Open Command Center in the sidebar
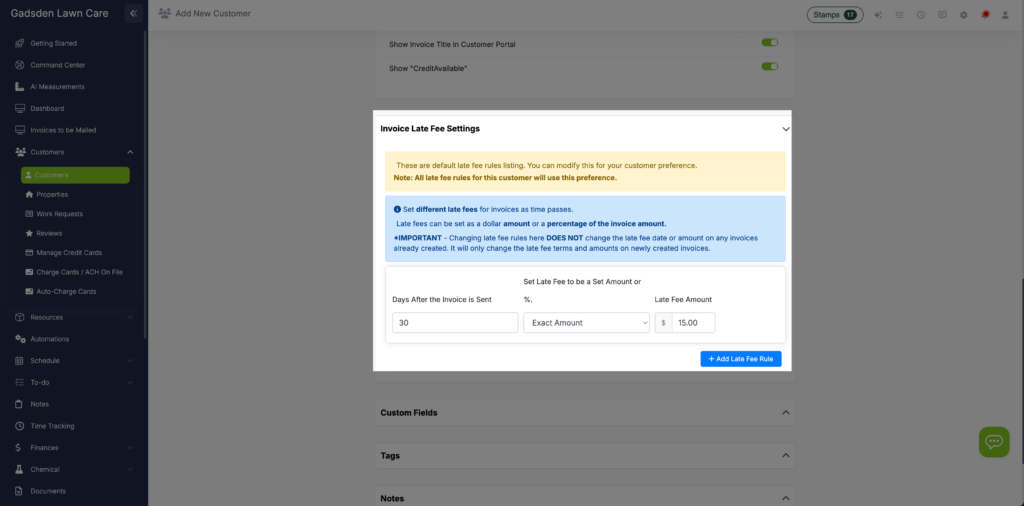Viewport: 1024px width, 506px height. pyautogui.click(x=58, y=65)
